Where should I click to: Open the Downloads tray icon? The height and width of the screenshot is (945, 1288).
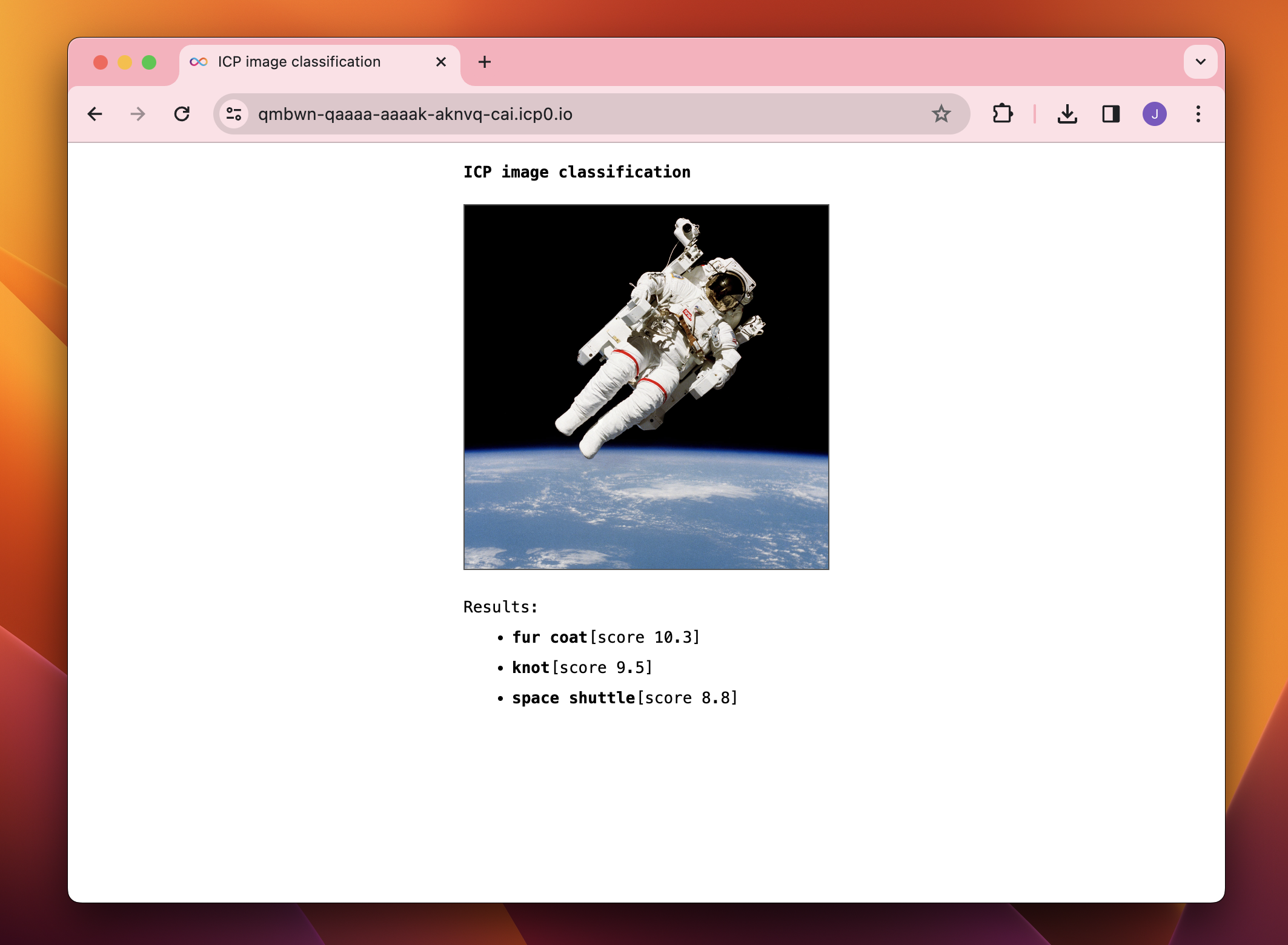pyautogui.click(x=1067, y=114)
